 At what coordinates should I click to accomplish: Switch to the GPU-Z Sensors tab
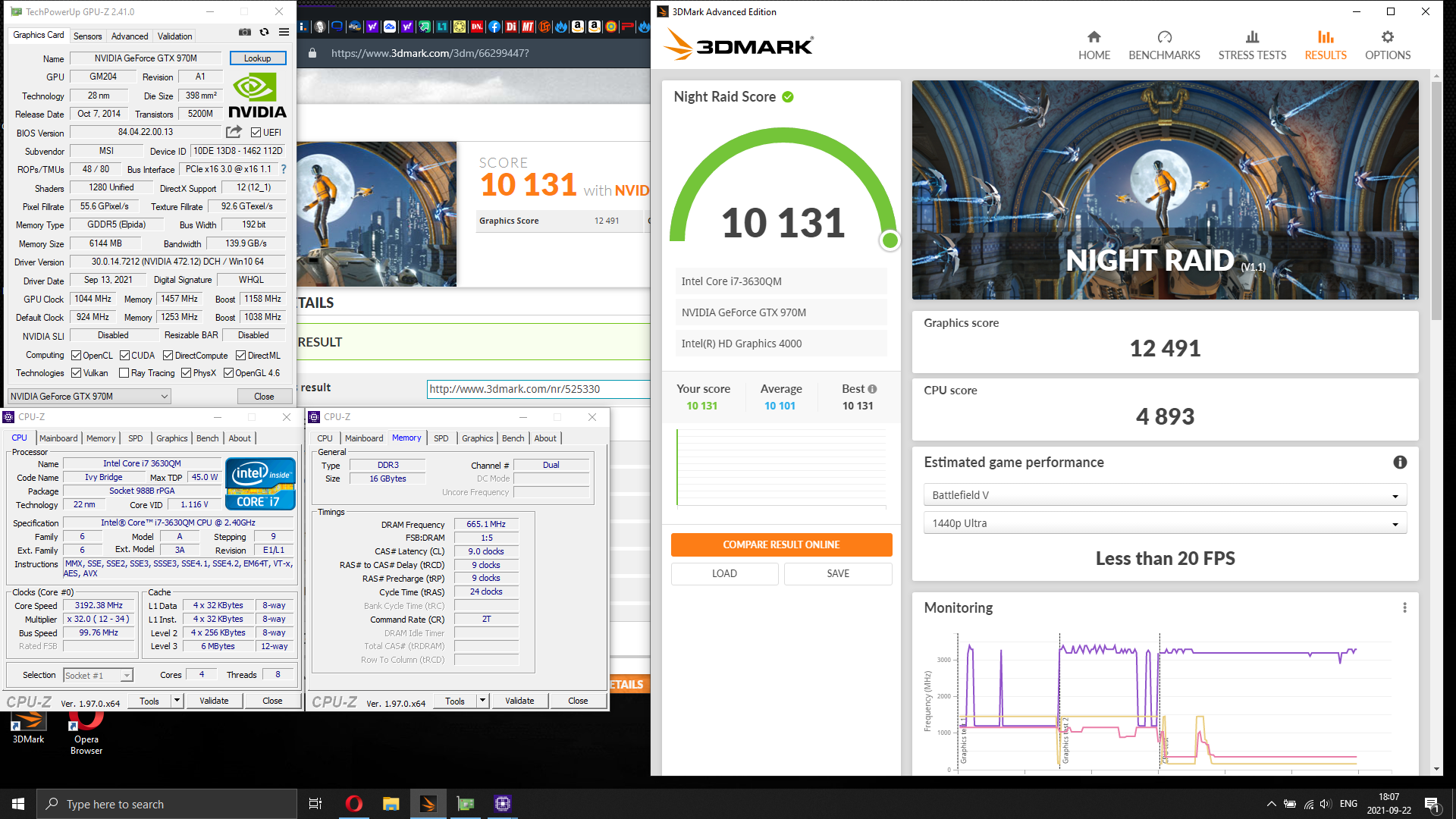pos(87,36)
